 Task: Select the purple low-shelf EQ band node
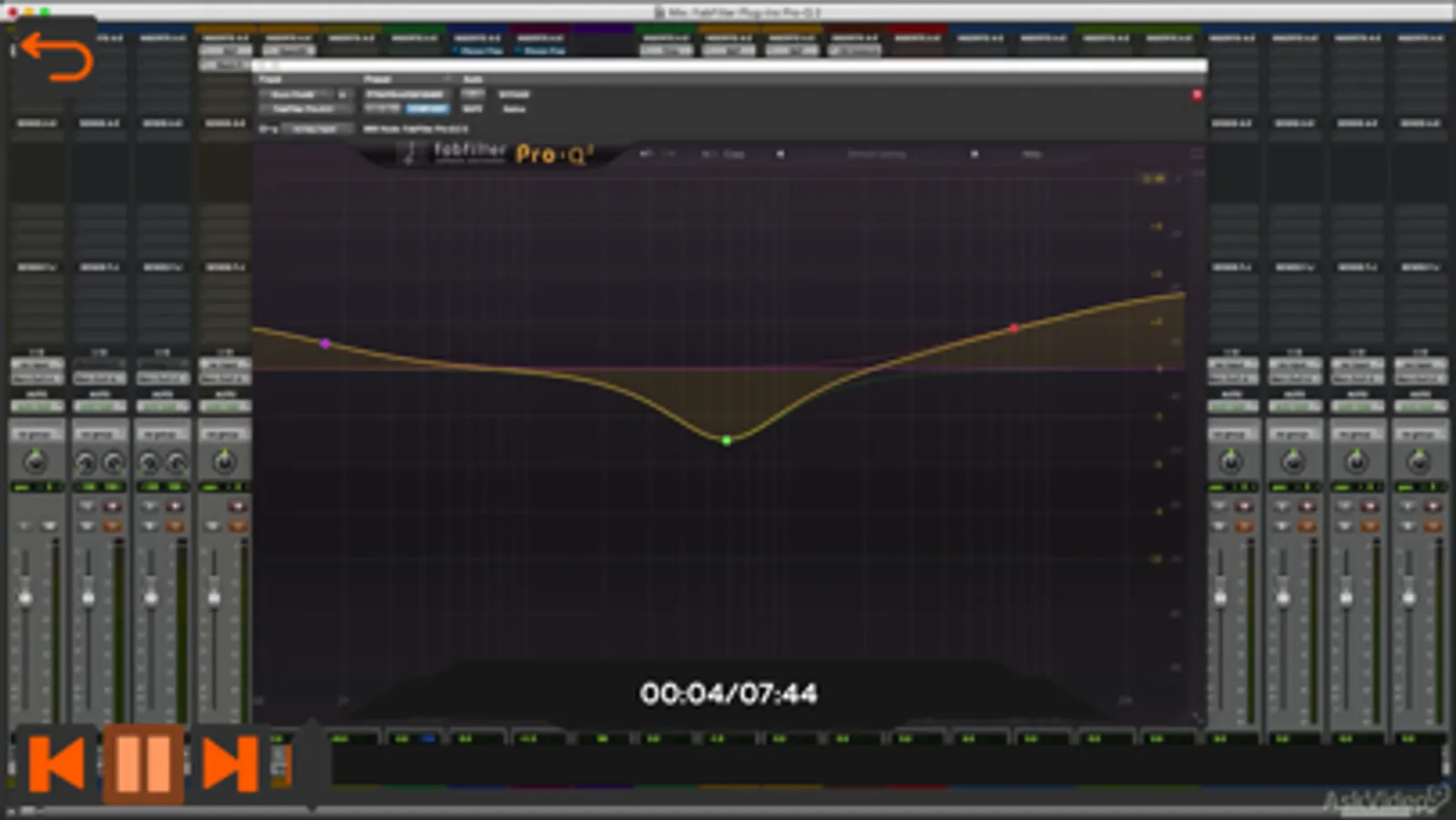click(325, 343)
